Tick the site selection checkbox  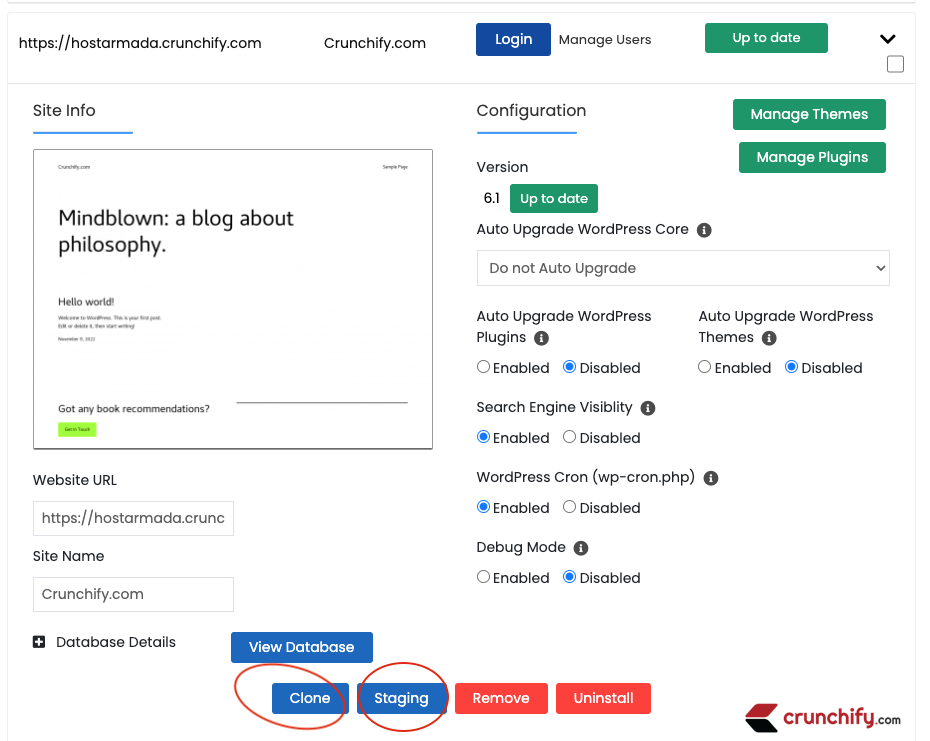[x=895, y=64]
